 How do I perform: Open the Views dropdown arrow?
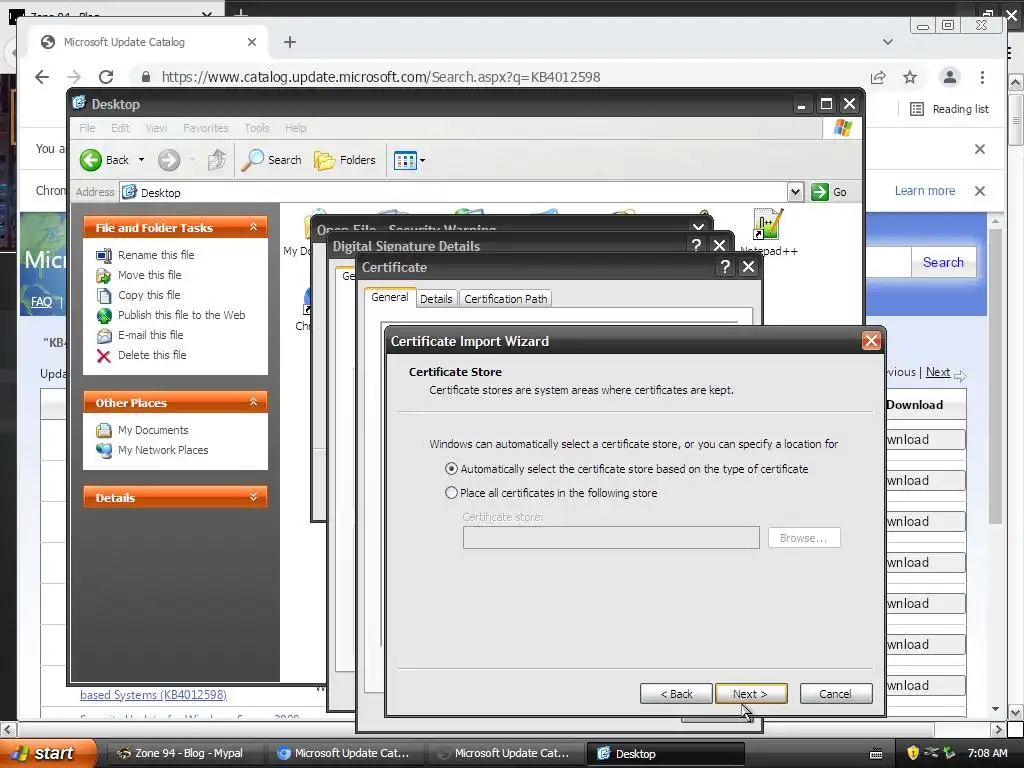coord(423,160)
